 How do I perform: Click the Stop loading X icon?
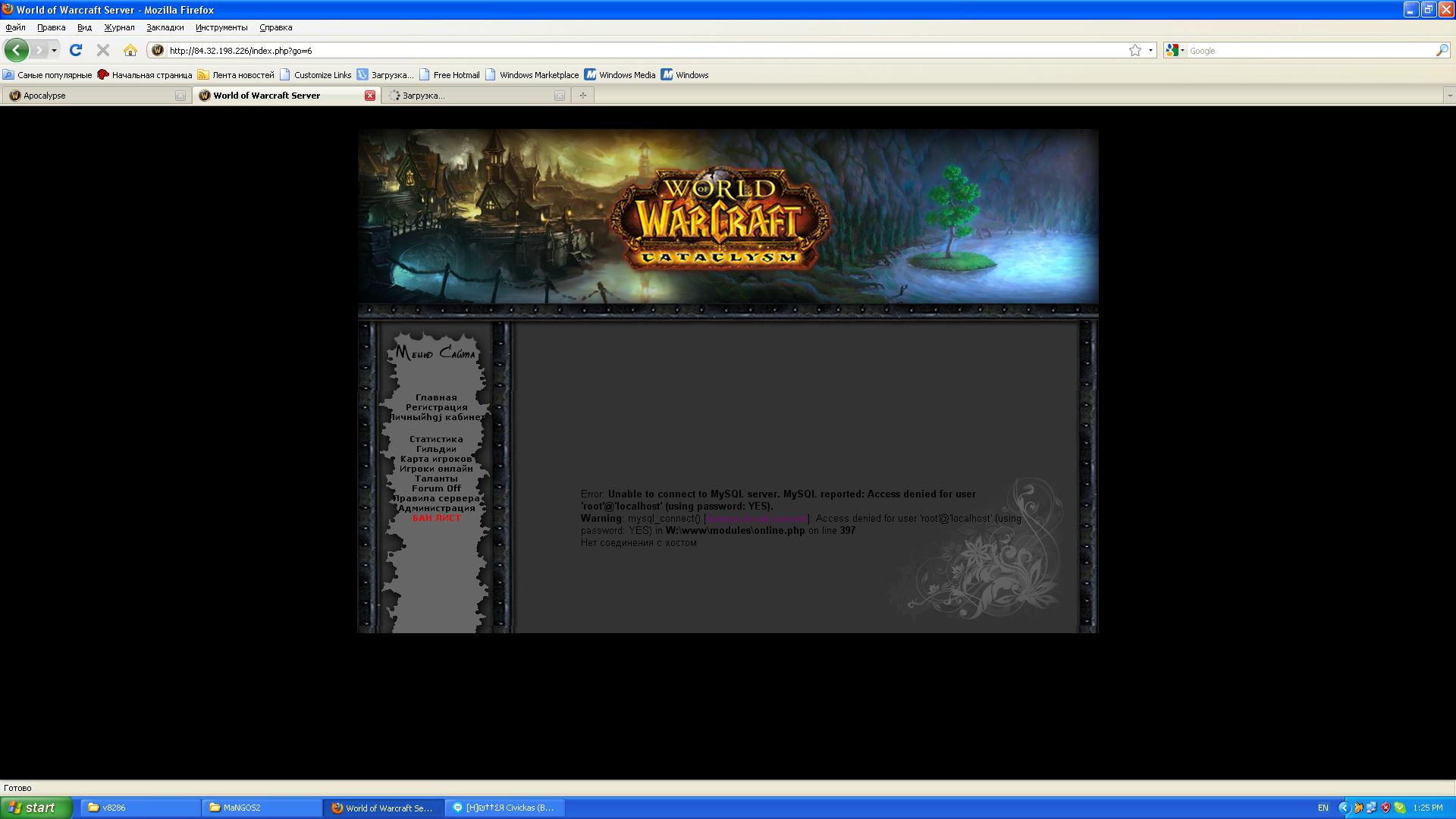click(103, 50)
